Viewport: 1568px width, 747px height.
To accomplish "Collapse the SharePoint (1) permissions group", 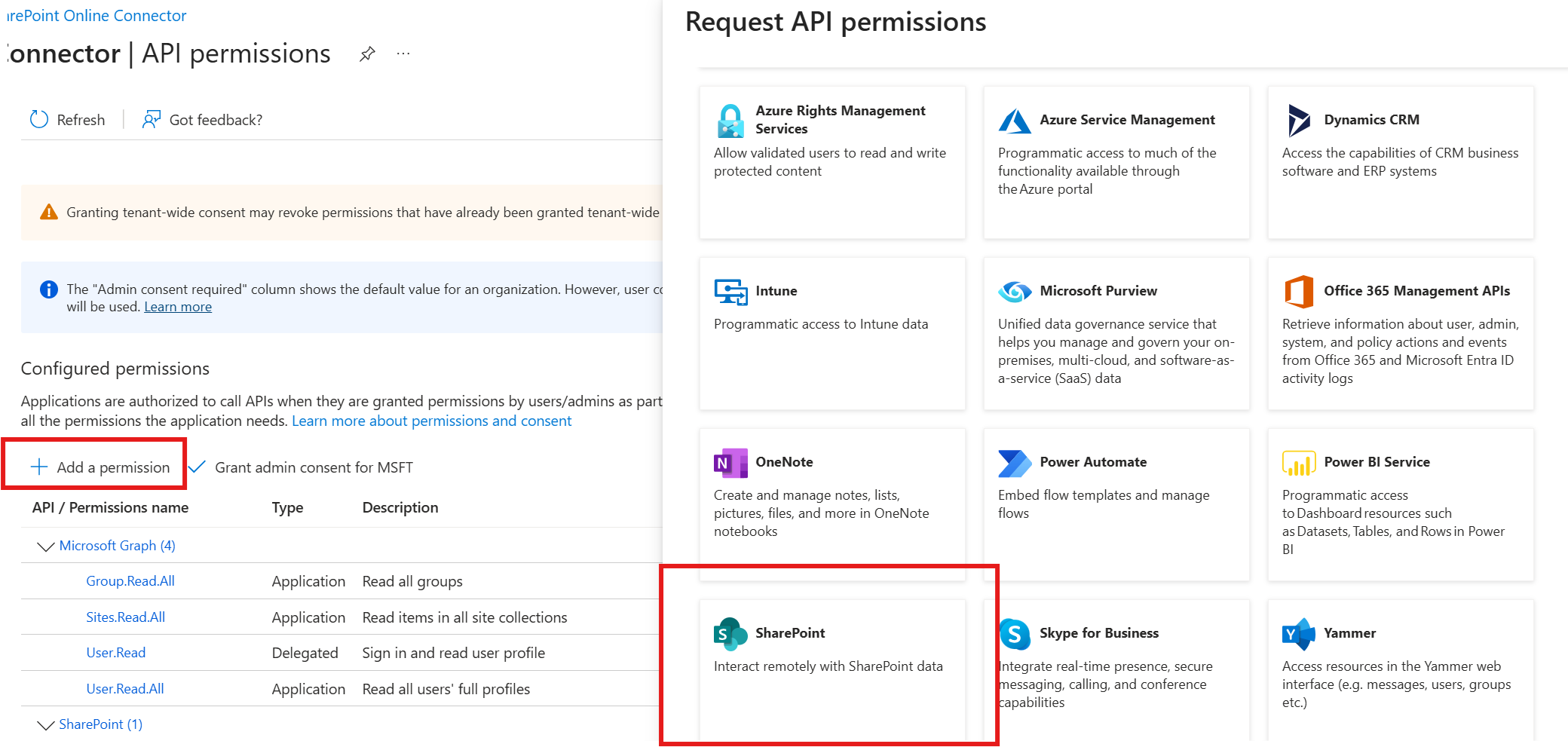I will tap(46, 724).
